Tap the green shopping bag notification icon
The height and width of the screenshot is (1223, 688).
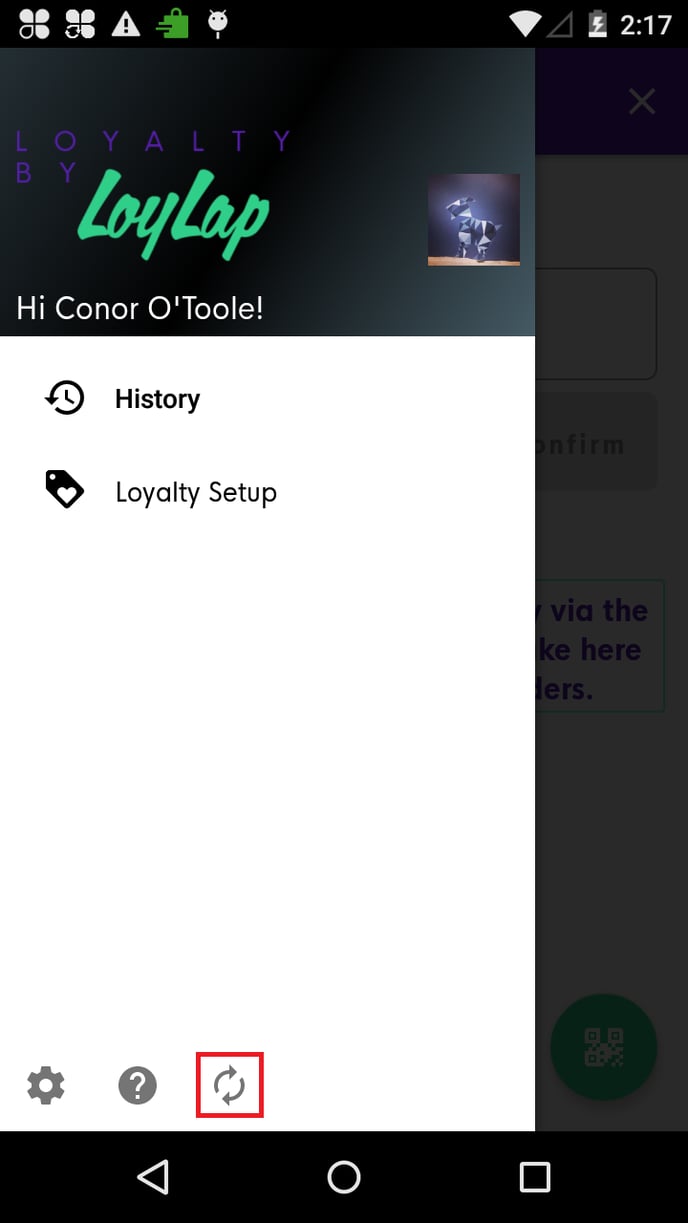coord(172,24)
